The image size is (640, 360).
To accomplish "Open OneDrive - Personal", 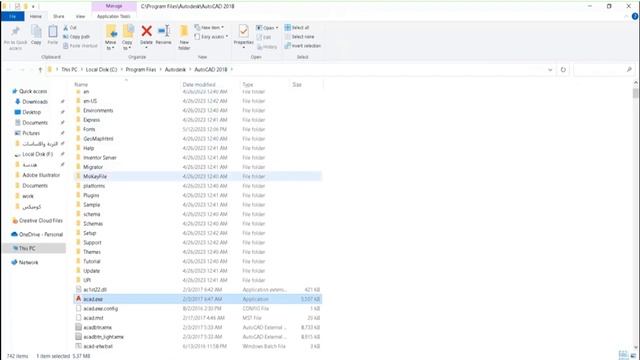I will [x=37, y=235].
